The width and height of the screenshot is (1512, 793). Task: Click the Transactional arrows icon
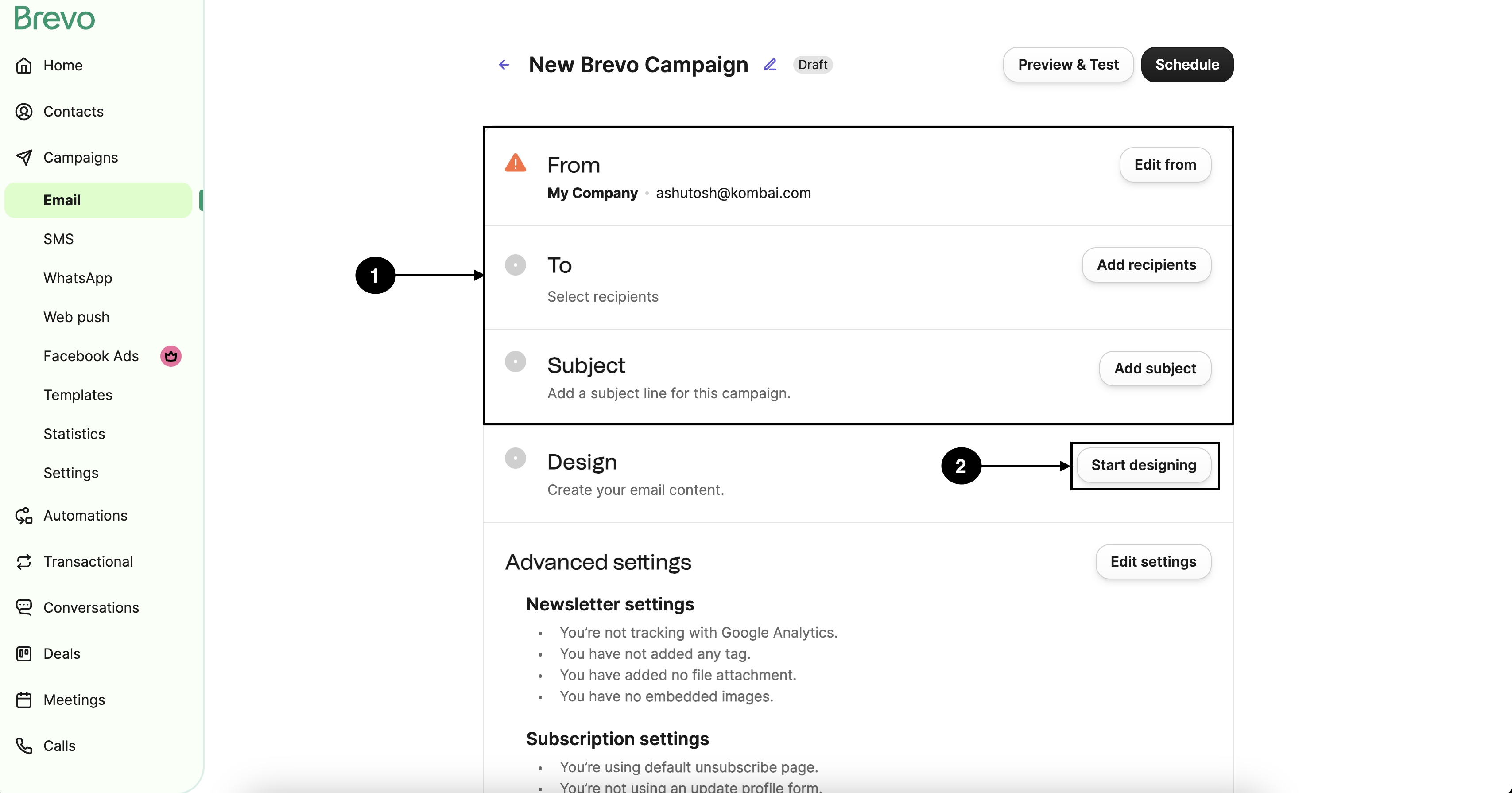(x=23, y=562)
